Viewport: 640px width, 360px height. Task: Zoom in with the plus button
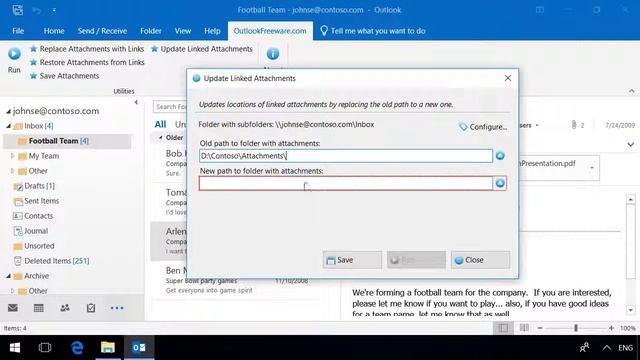pos(611,328)
